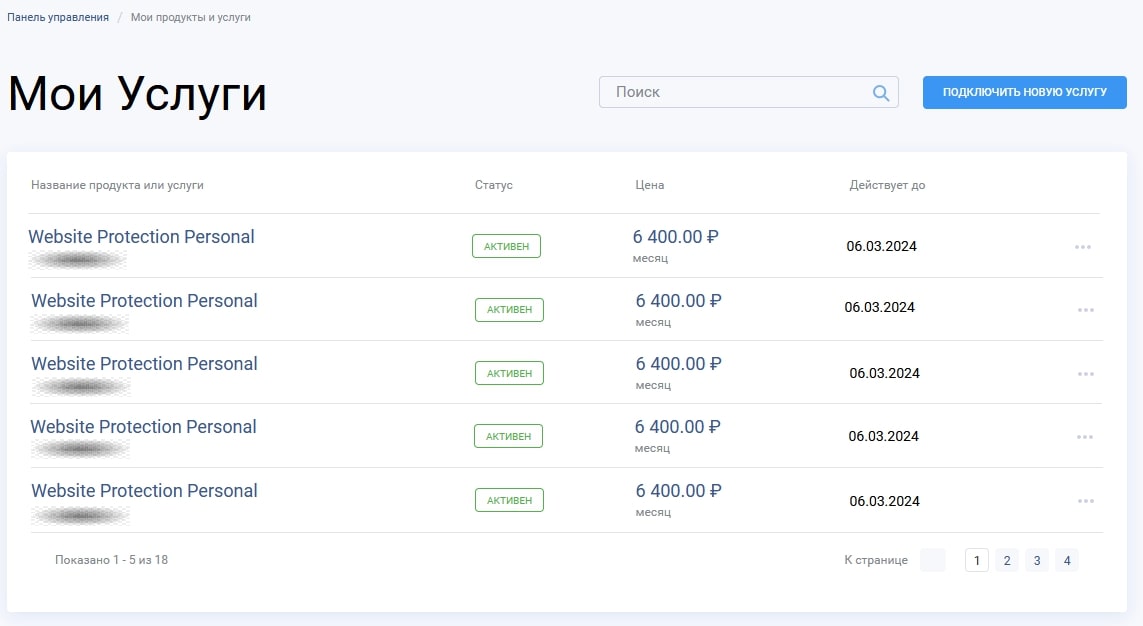Image resolution: width=1143 pixels, height=626 pixels.
Task: Select the Действует до column header
Action: point(887,185)
